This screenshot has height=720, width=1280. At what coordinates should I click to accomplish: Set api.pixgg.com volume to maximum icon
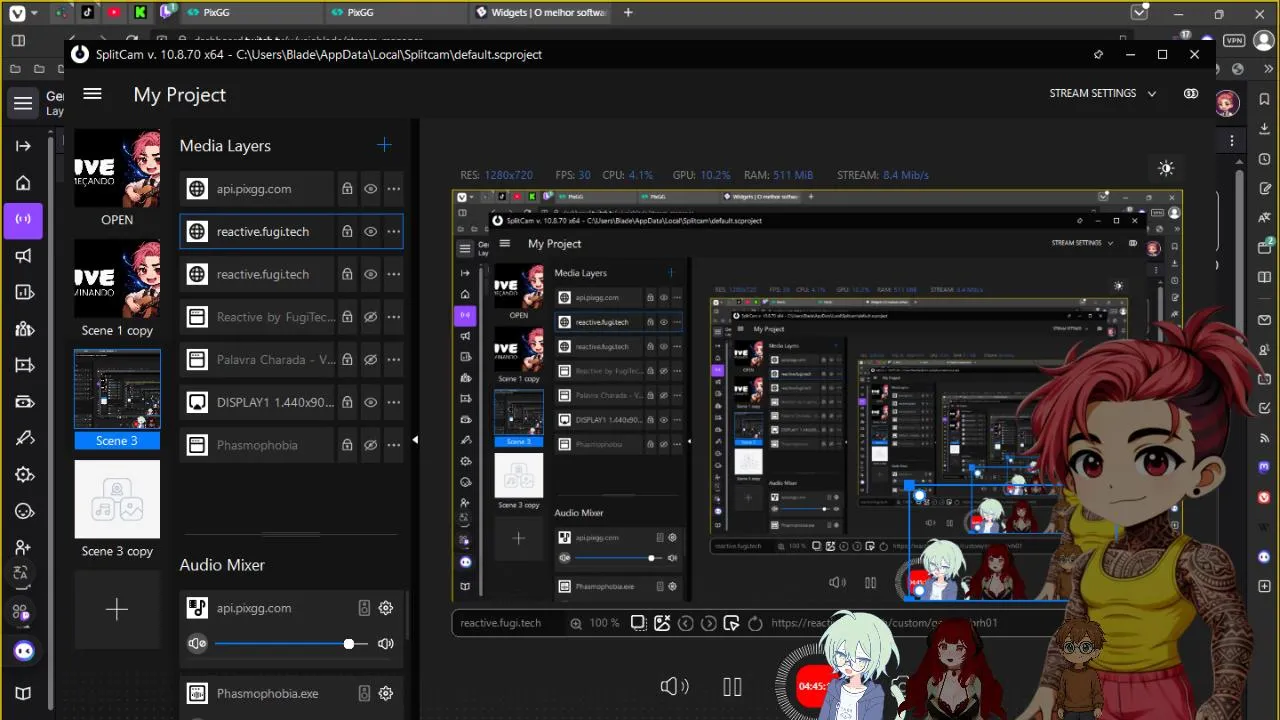(x=386, y=644)
